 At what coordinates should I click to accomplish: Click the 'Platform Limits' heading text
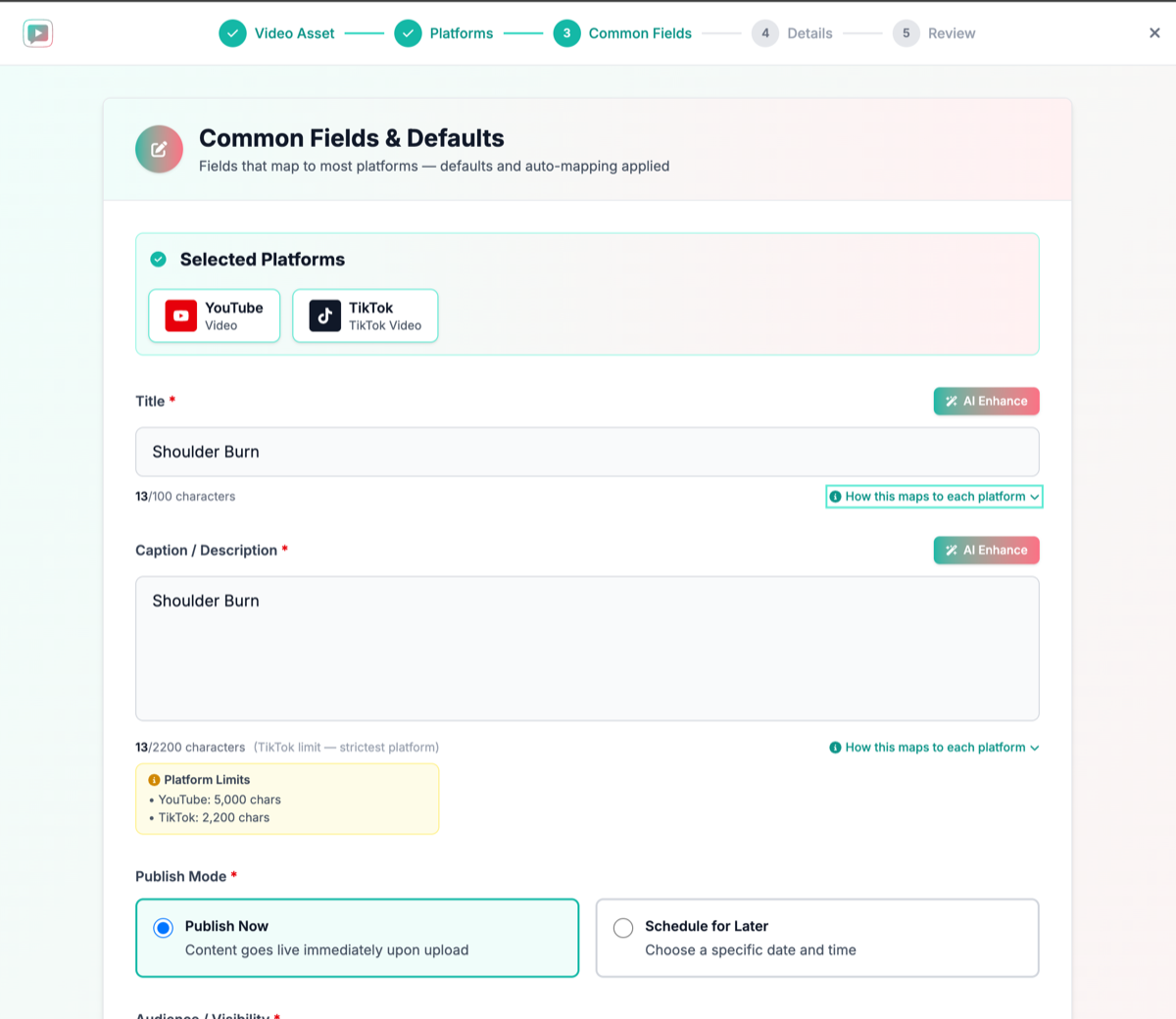coord(207,780)
